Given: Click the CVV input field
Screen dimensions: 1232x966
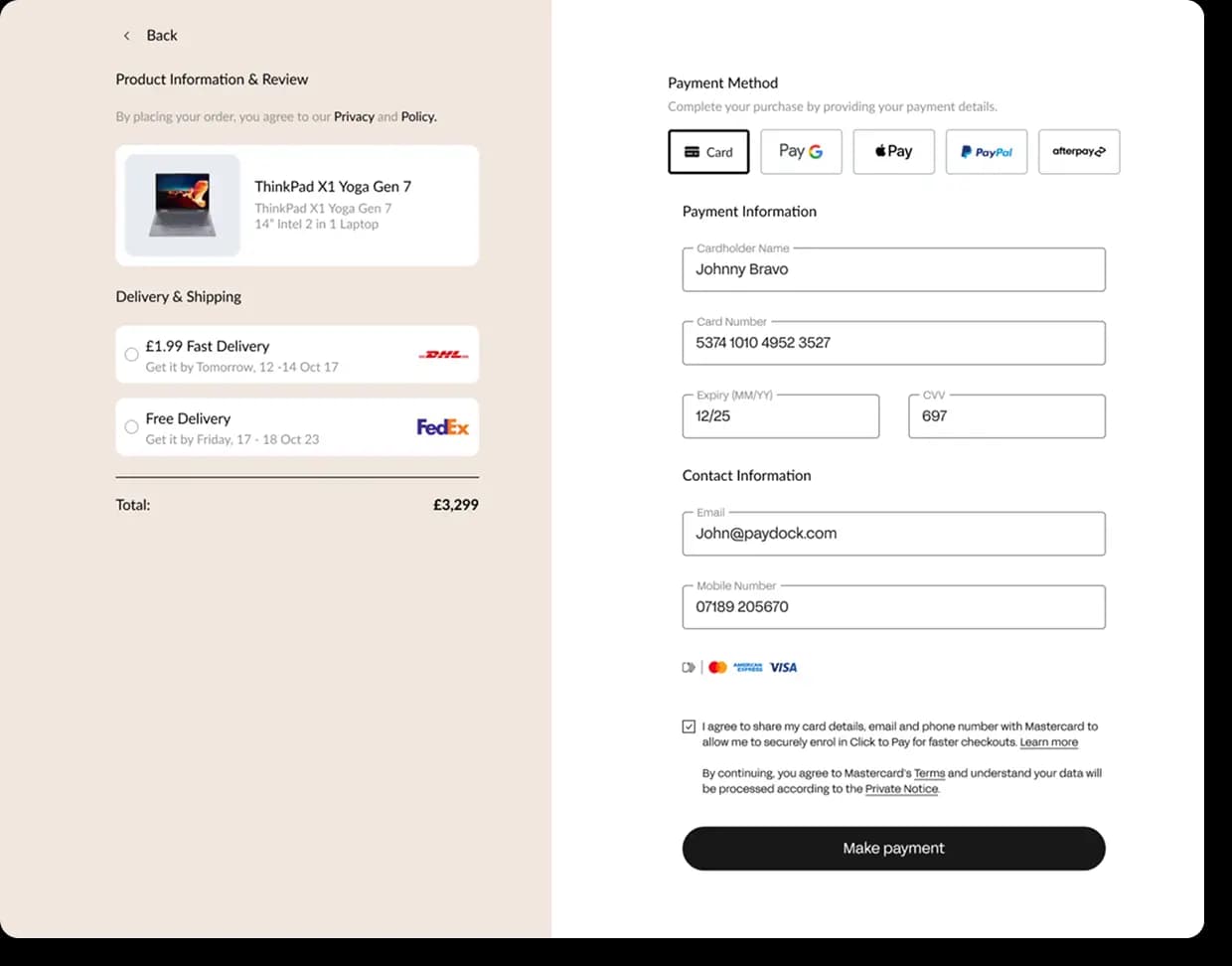Looking at the screenshot, I should (1006, 416).
